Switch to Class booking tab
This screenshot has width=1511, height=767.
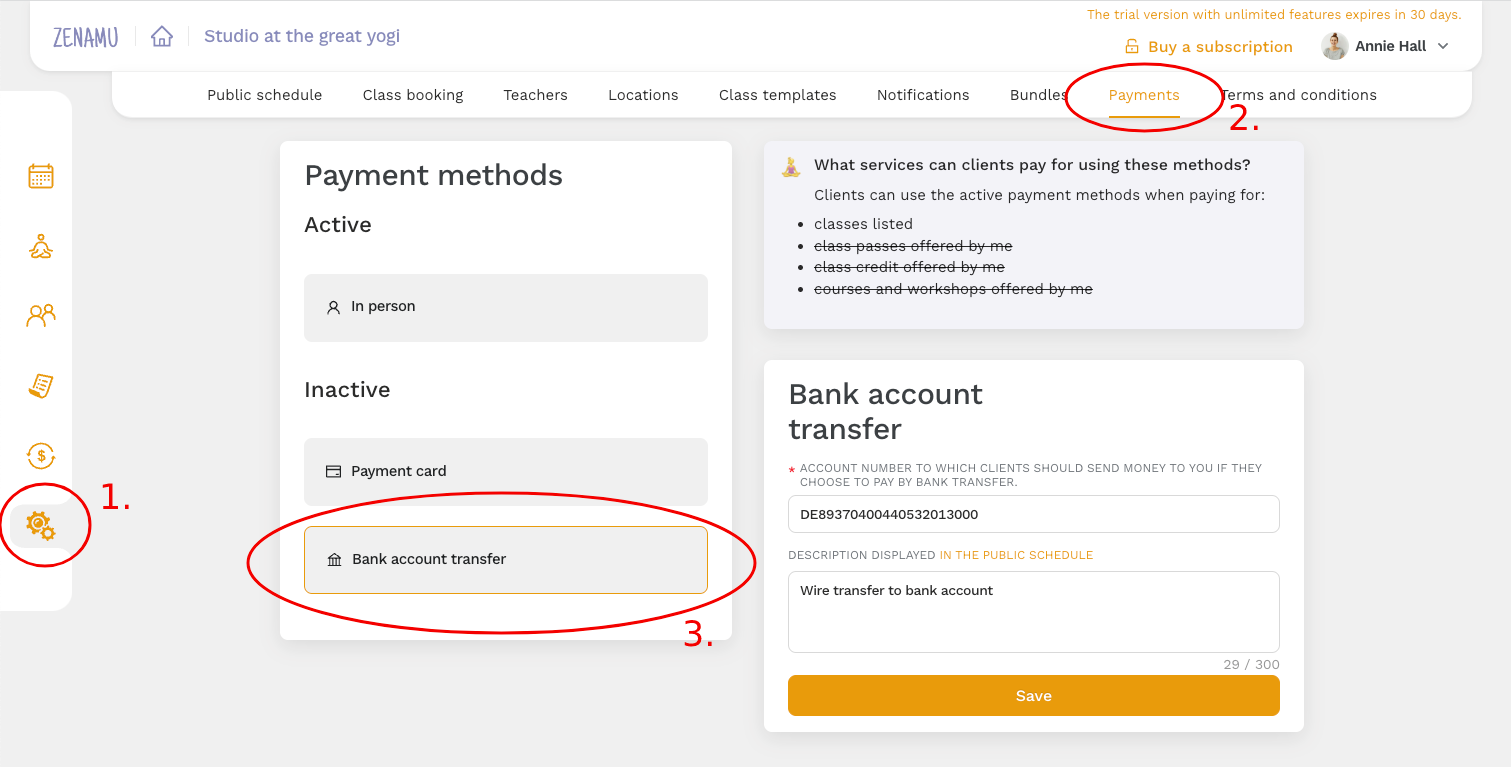(x=413, y=95)
